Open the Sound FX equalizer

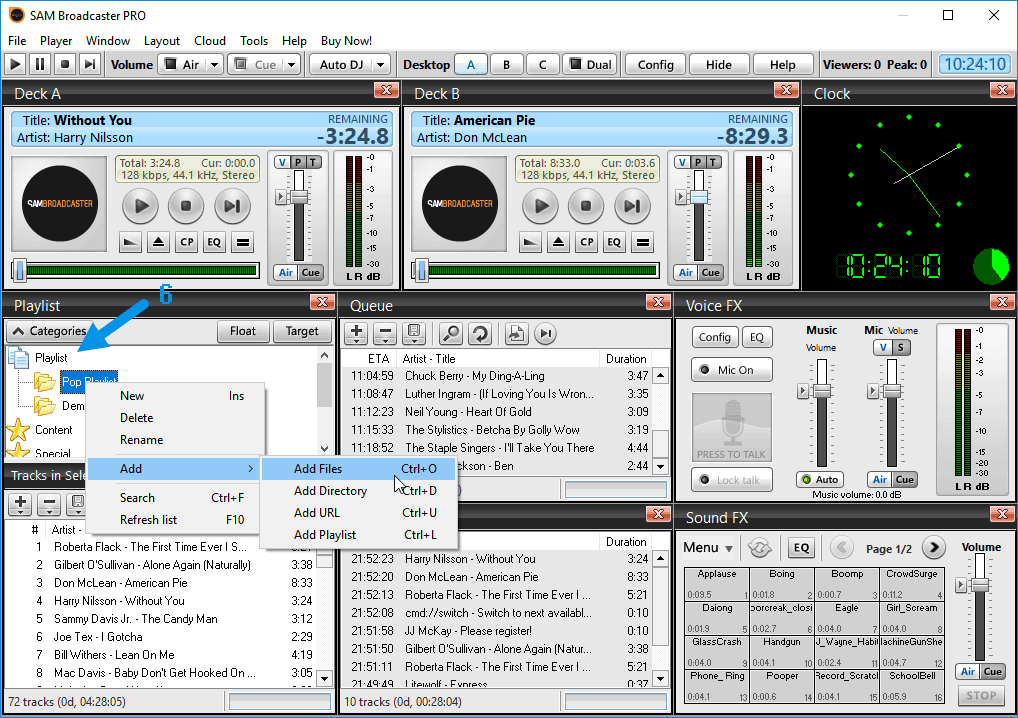coord(801,547)
